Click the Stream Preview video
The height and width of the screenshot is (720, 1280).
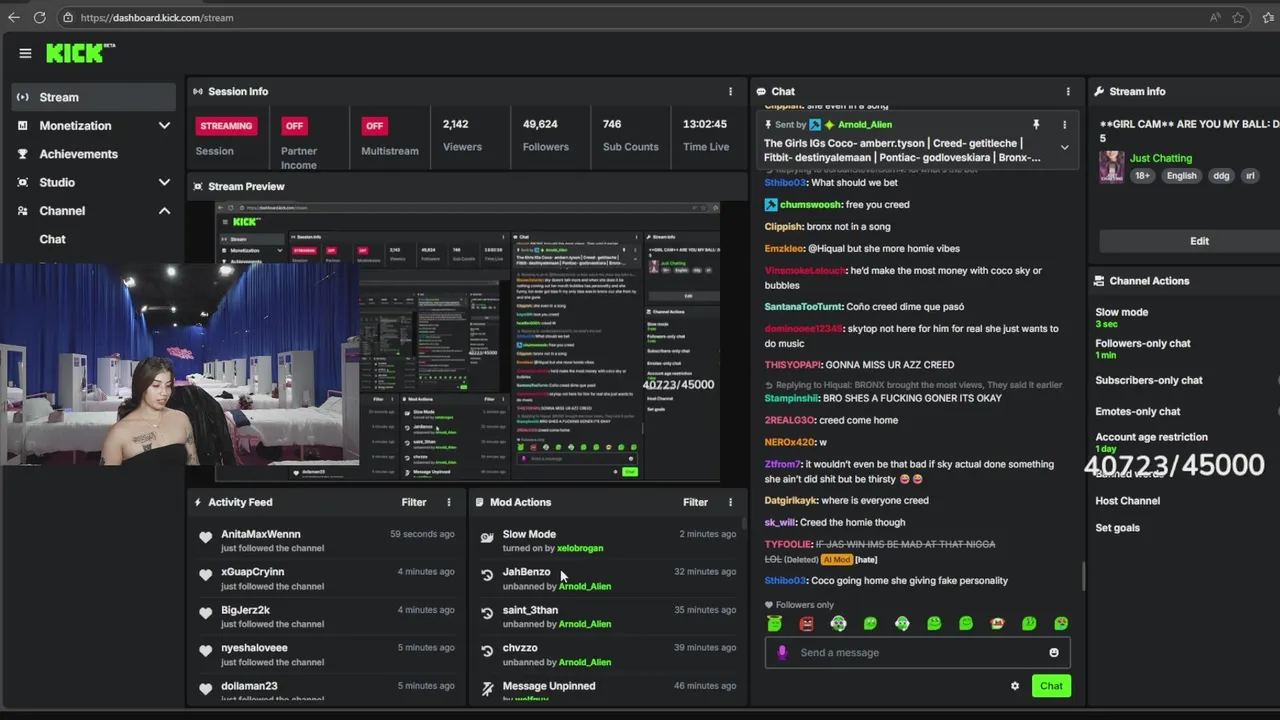tap(467, 342)
